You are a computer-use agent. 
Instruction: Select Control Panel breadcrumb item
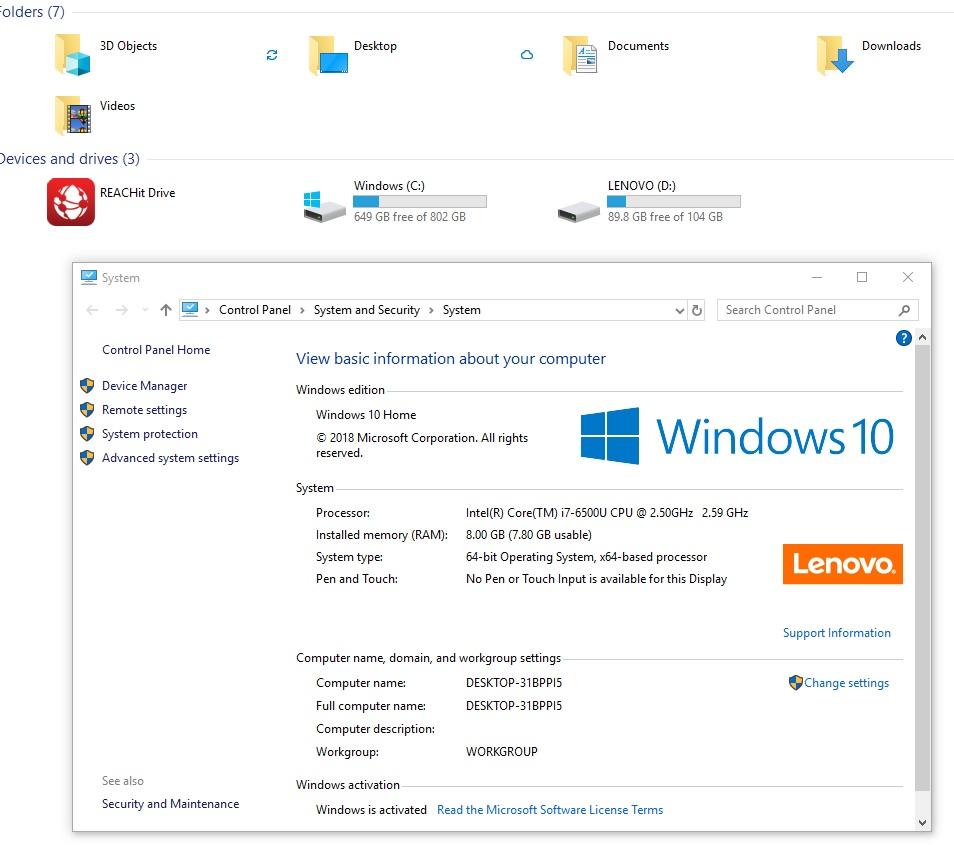click(x=255, y=310)
